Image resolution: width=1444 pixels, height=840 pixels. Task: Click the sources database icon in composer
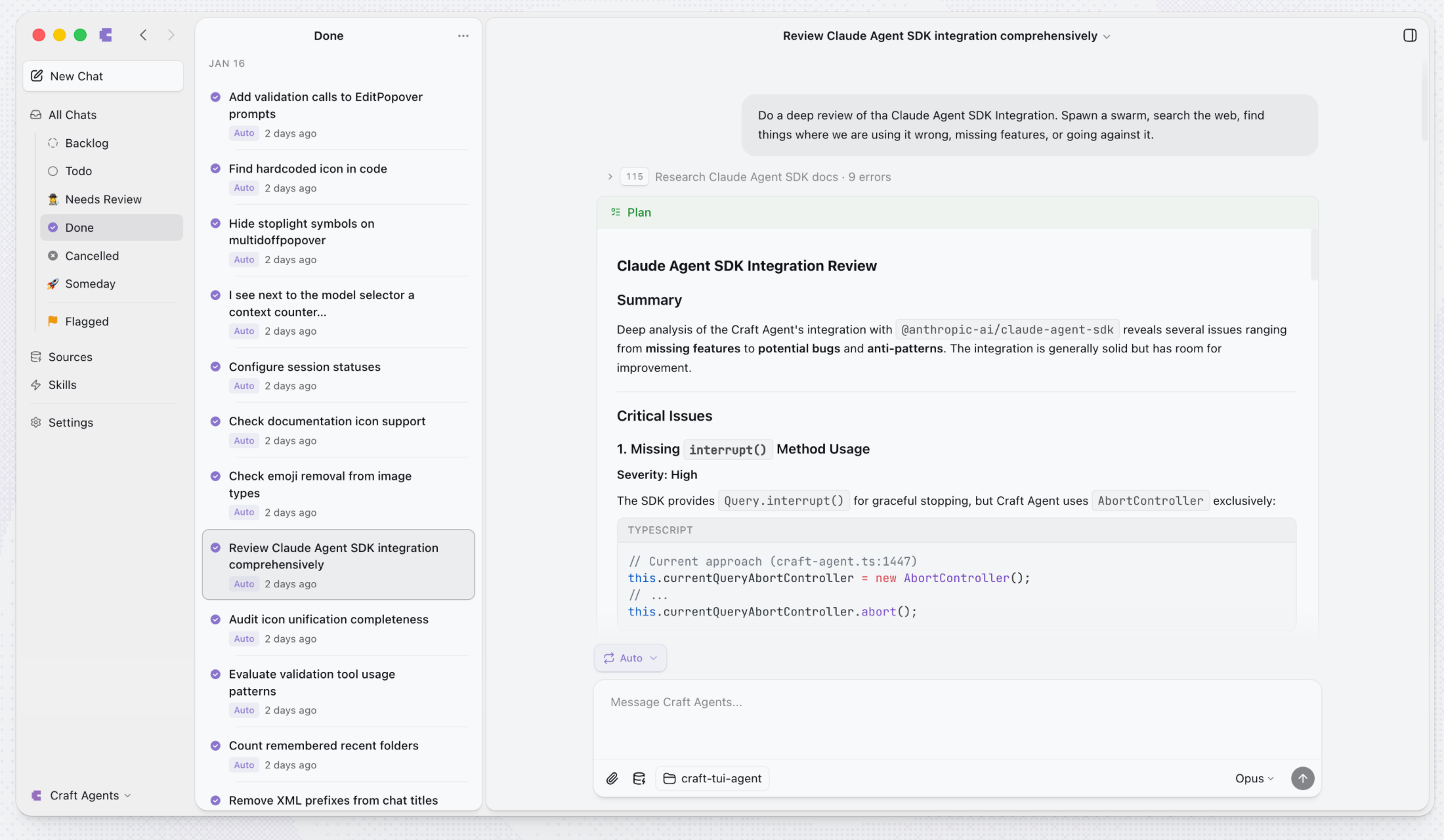tap(639, 778)
